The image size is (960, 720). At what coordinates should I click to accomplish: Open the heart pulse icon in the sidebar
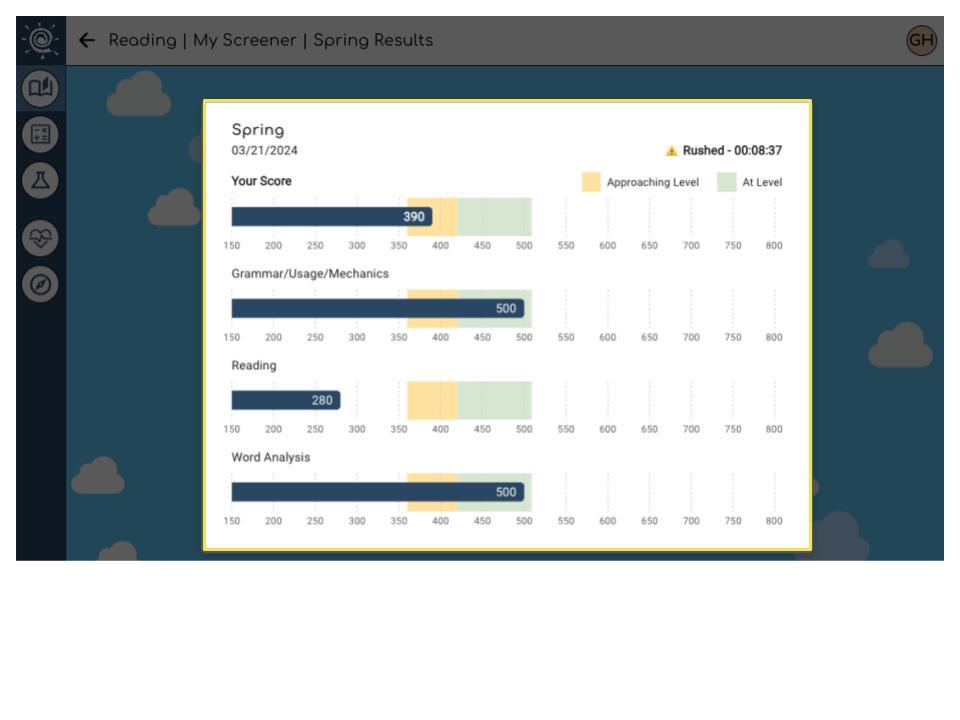tap(40, 238)
